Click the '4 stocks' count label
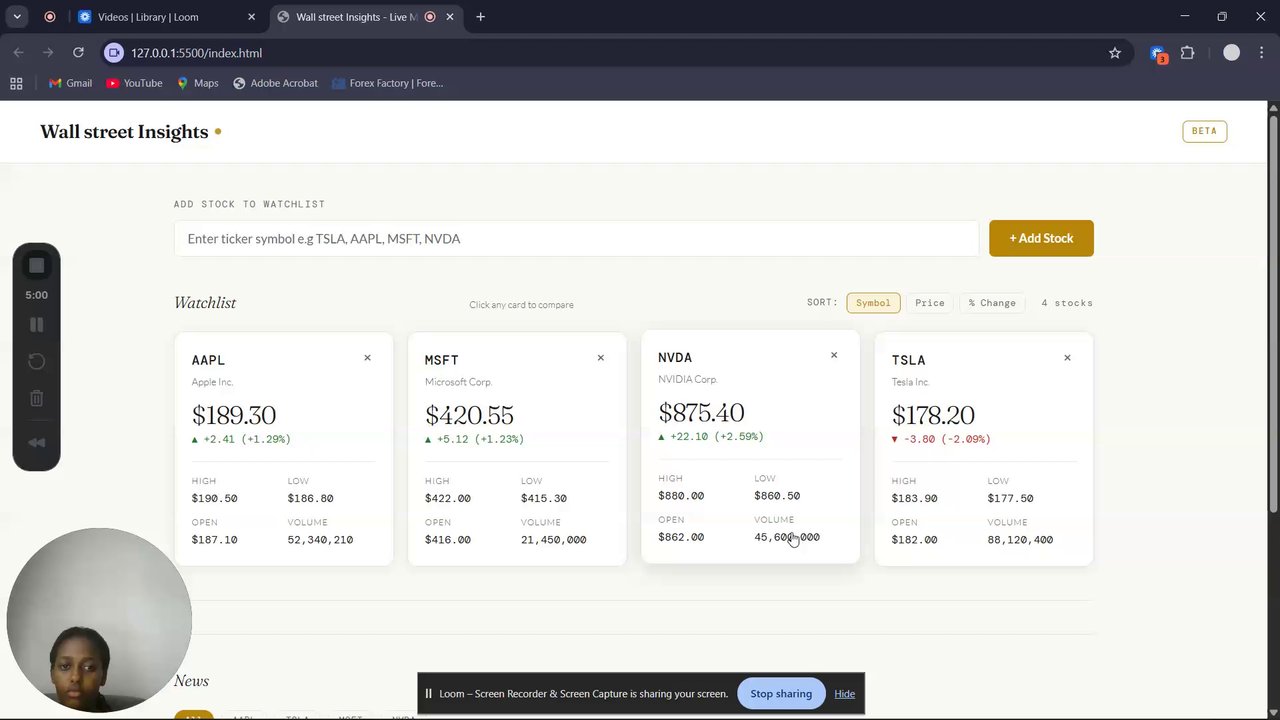1280x720 pixels. click(1067, 303)
